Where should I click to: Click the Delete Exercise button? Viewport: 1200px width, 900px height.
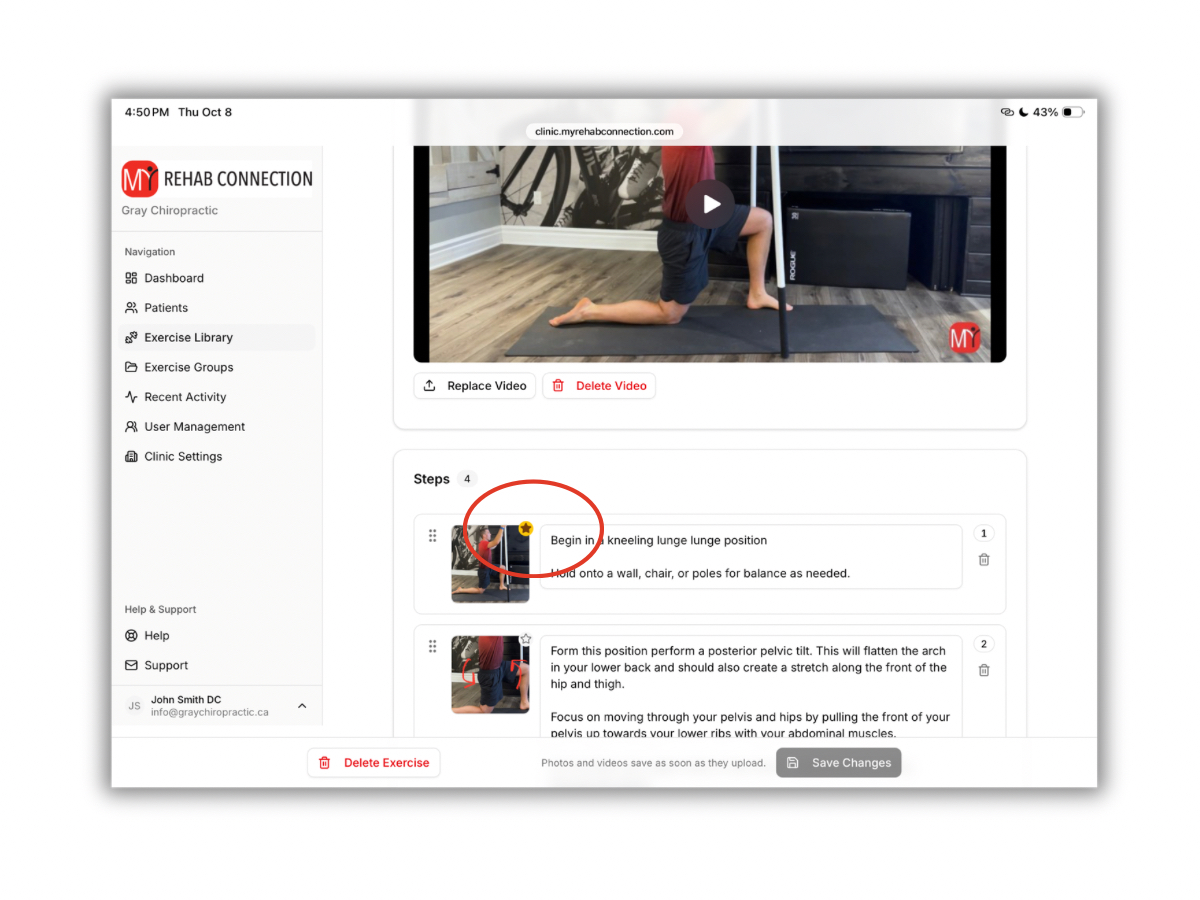coord(374,763)
